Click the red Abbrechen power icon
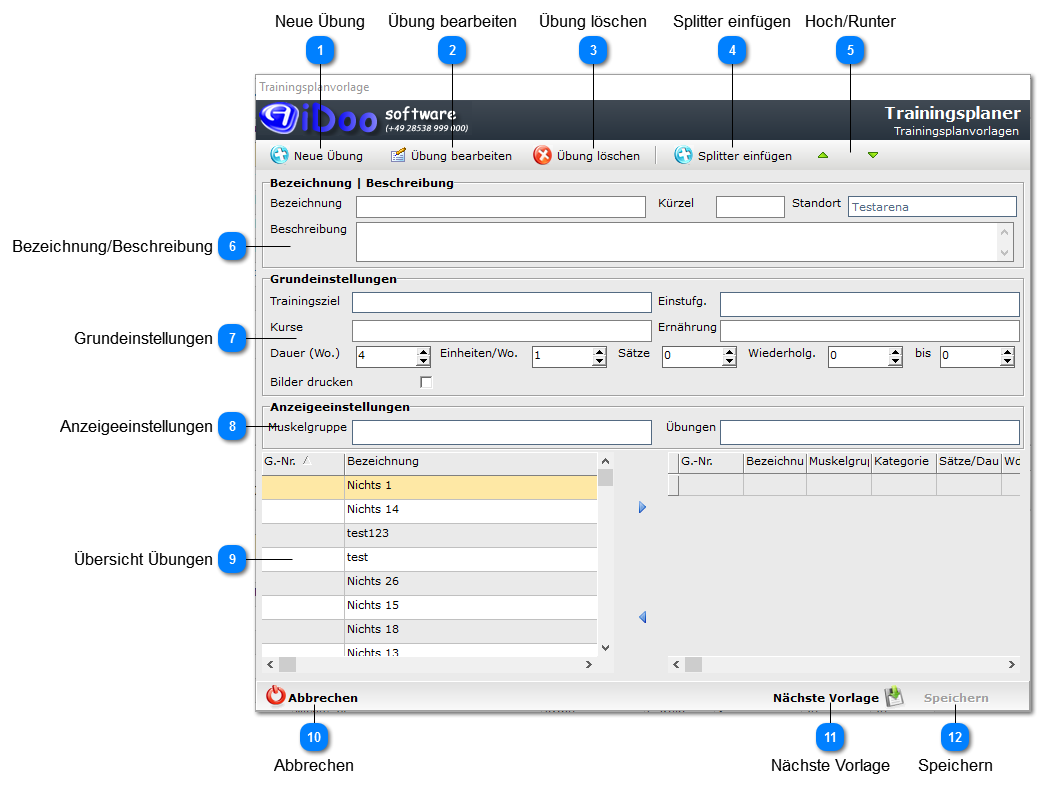This screenshot has width=1040, height=791. (275, 696)
